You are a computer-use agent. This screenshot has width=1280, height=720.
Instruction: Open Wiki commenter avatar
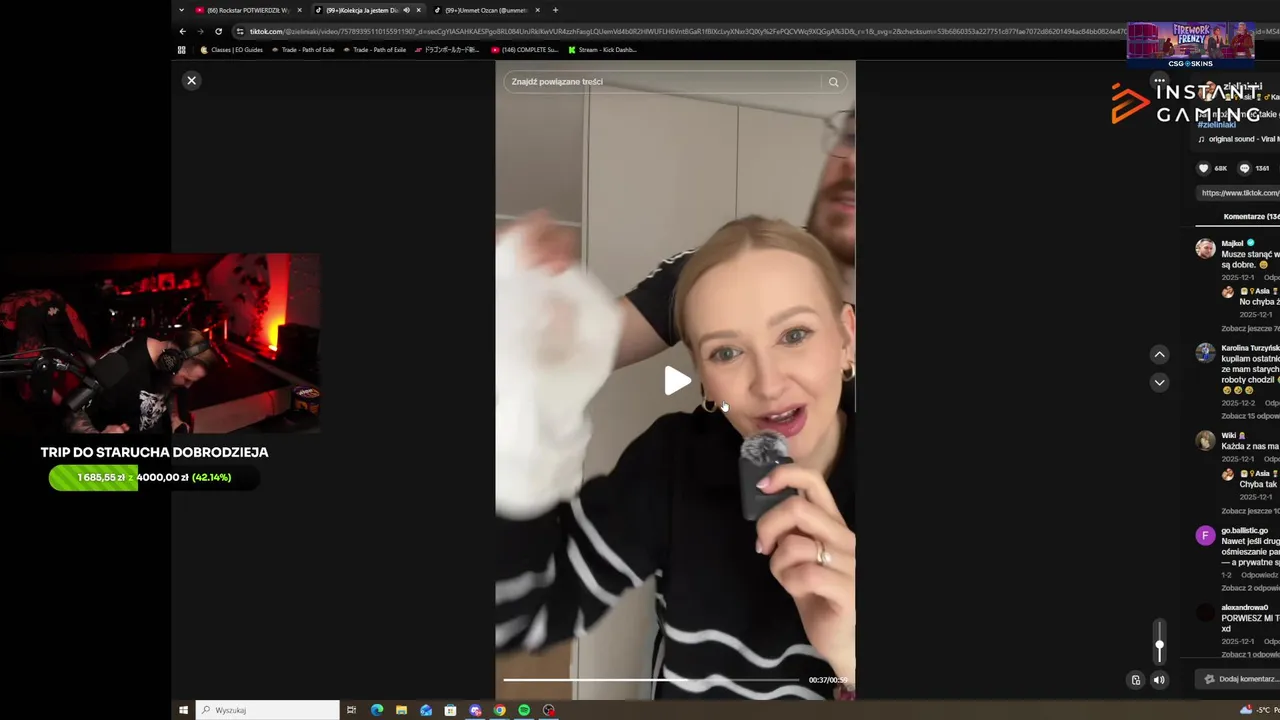(1205, 440)
